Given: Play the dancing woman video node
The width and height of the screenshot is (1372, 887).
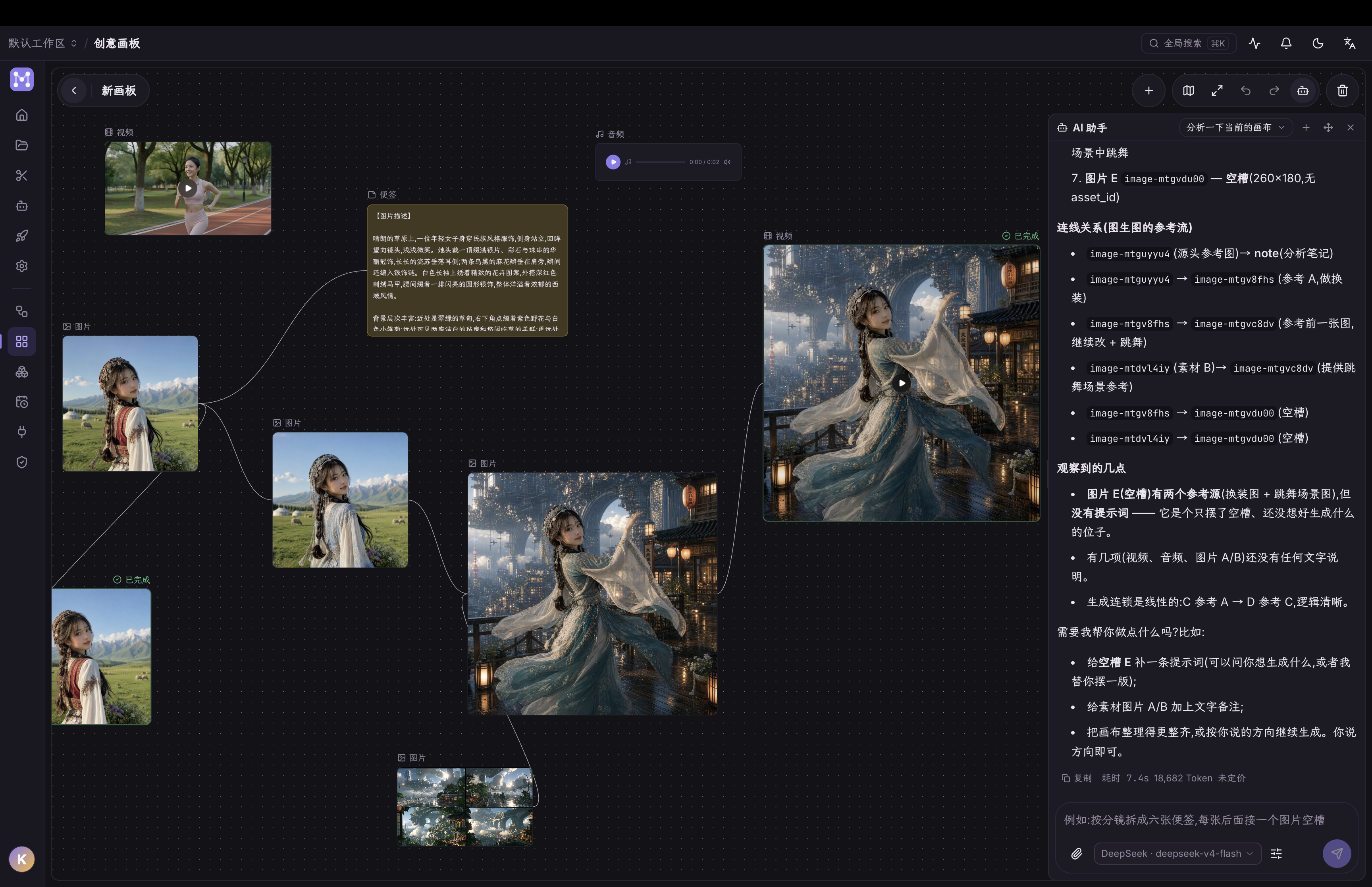Looking at the screenshot, I should coord(902,383).
